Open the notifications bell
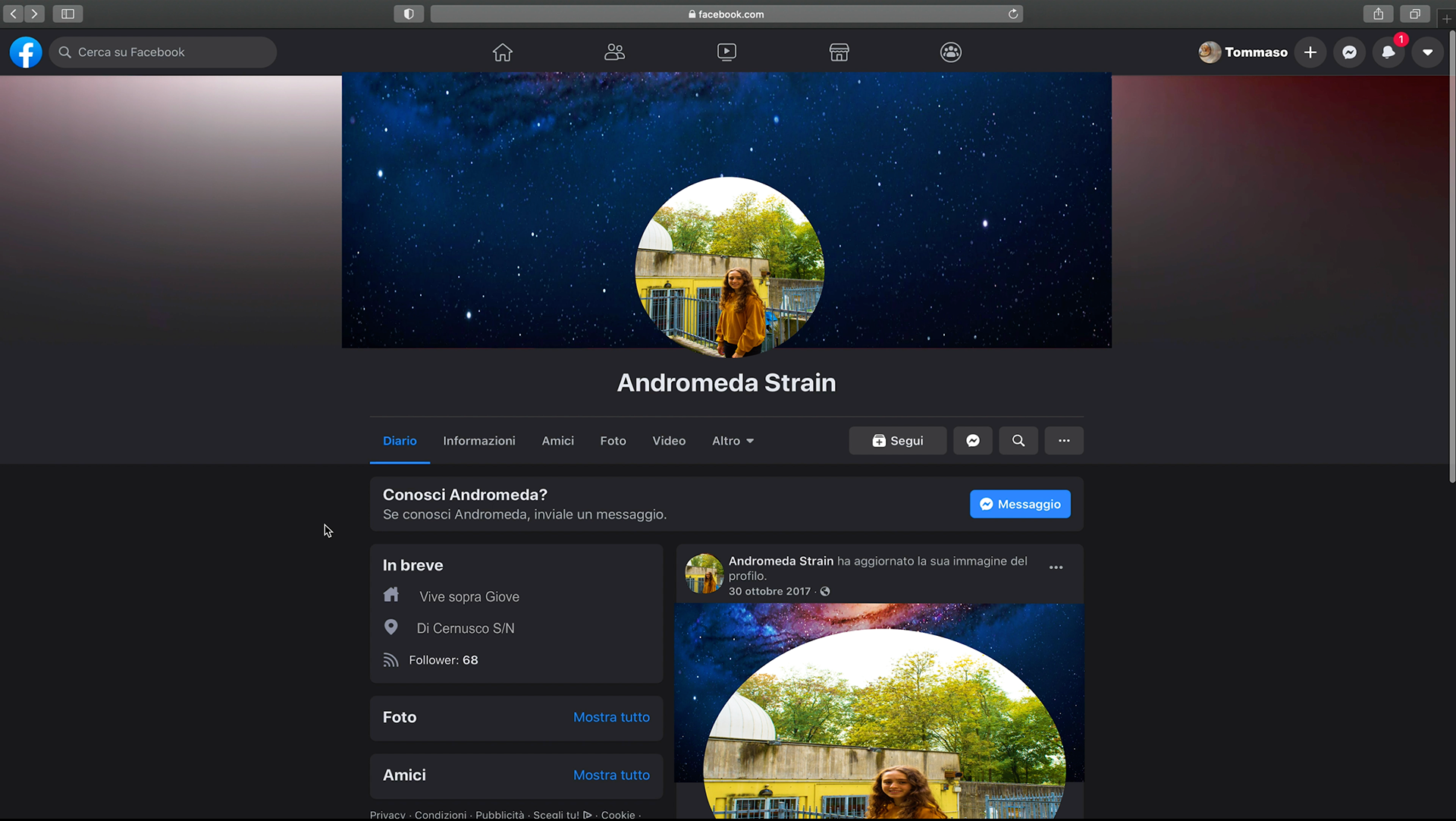 pos(1389,52)
